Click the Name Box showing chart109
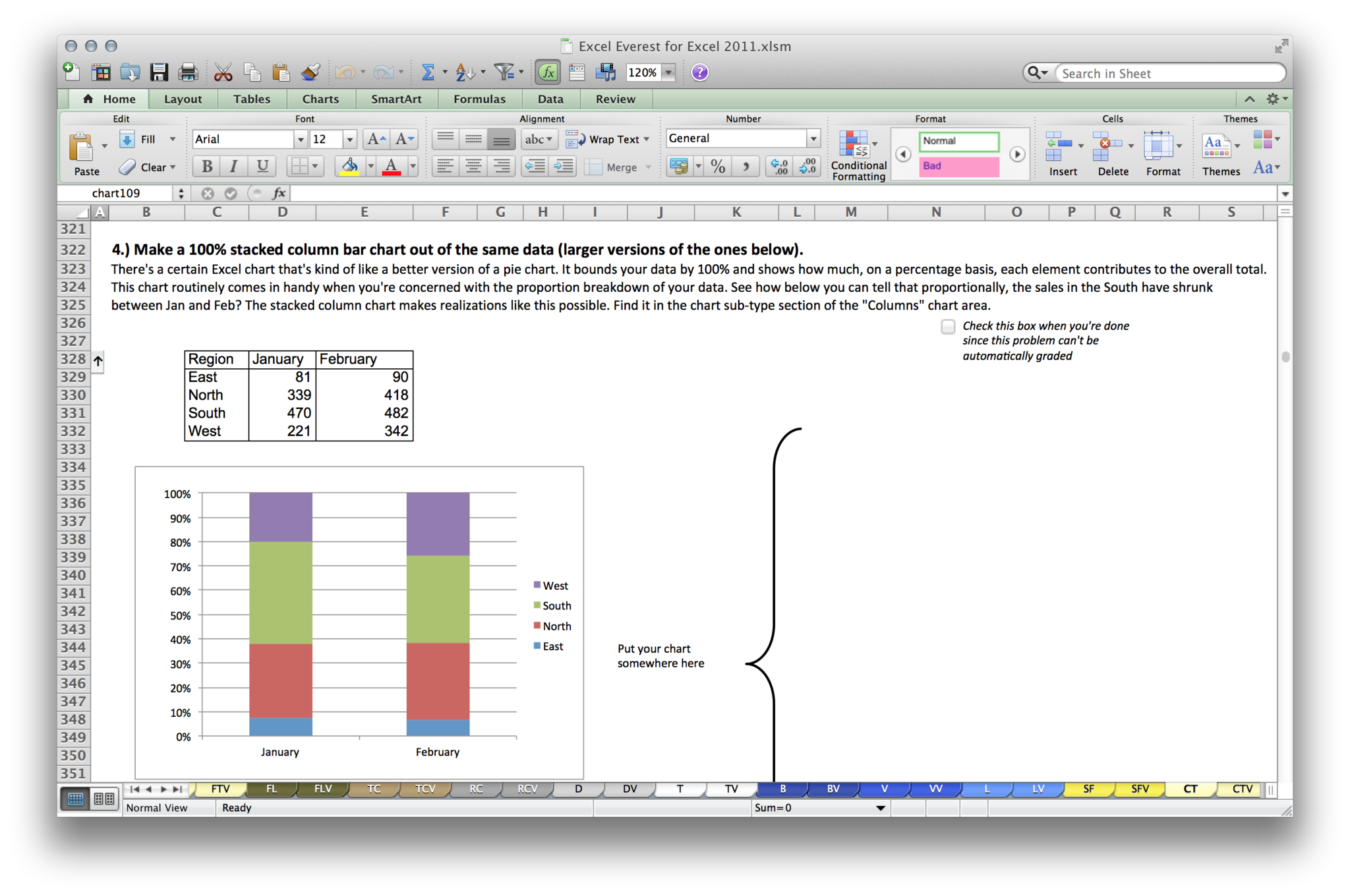This screenshot has width=1350, height=896. point(116,193)
